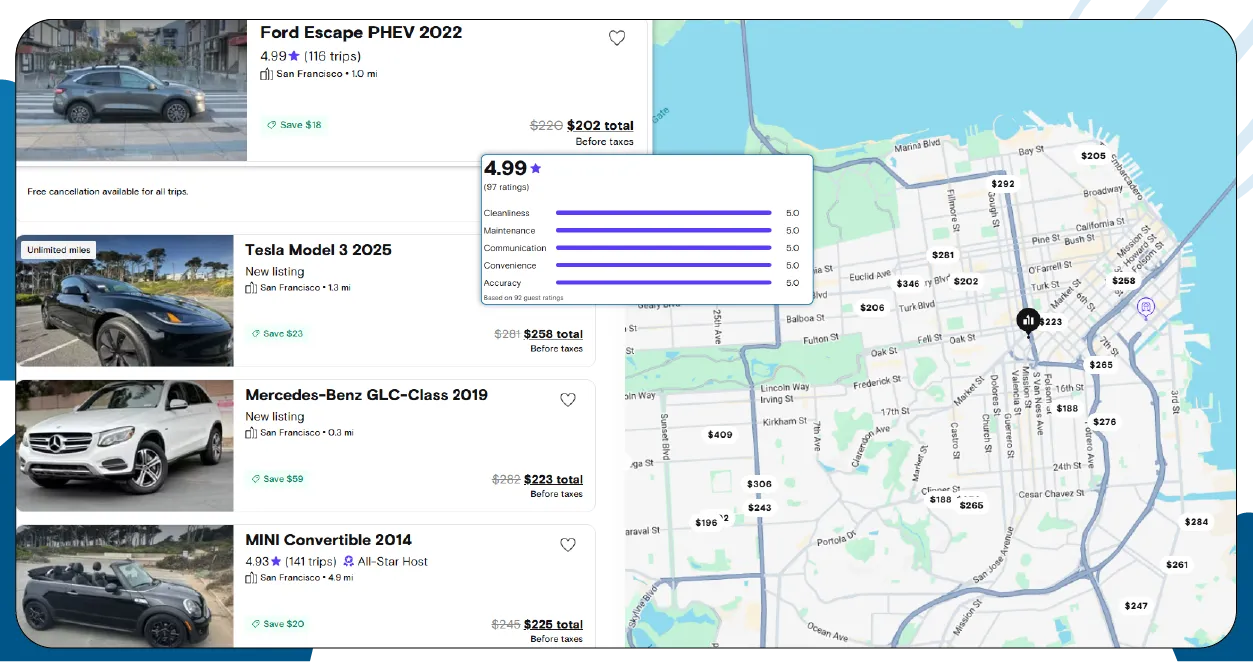This screenshot has height=662, width=1253.
Task: Select the $247 map price marker
Action: [1136, 606]
